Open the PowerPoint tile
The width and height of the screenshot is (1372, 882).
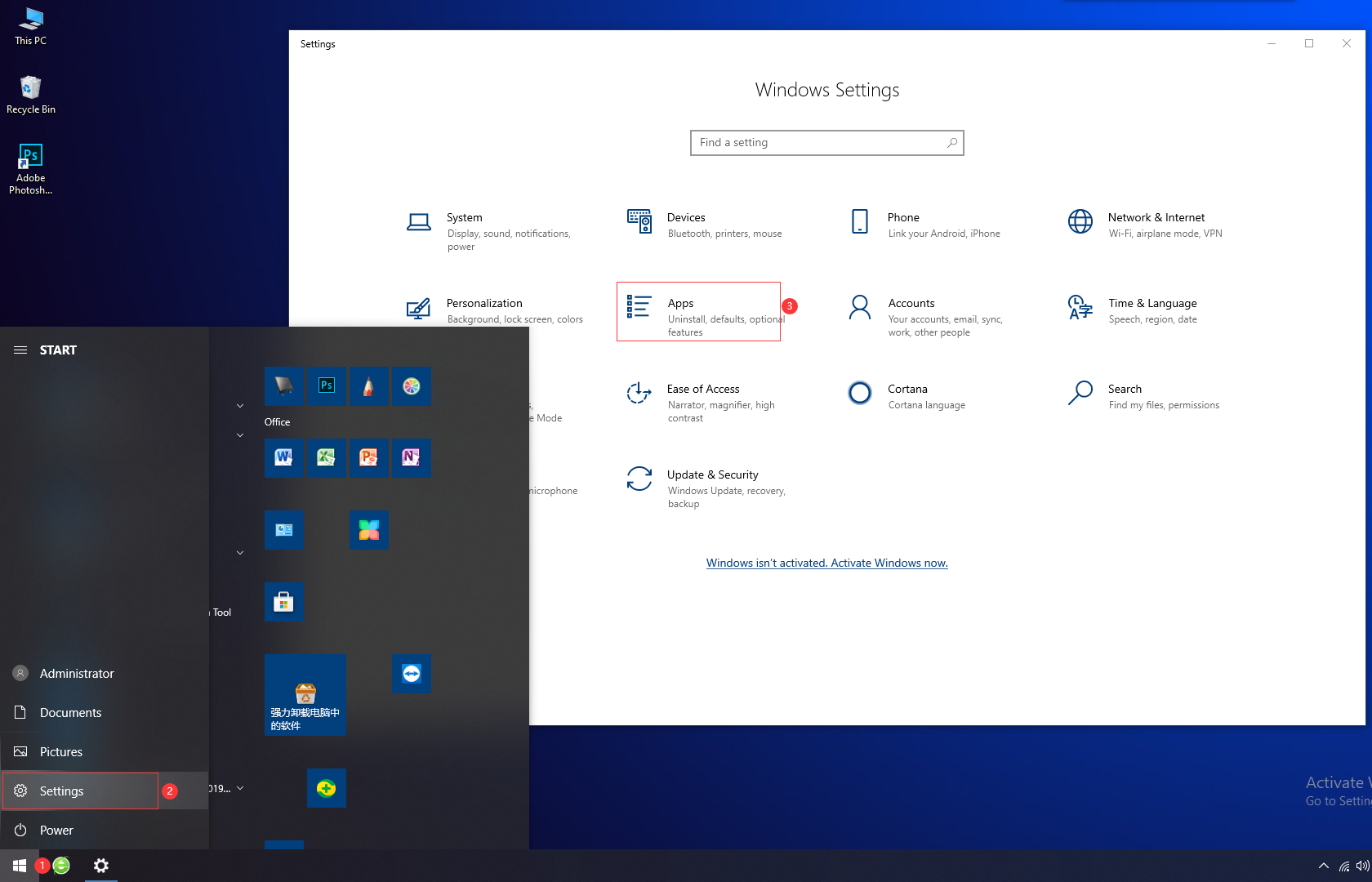(368, 457)
